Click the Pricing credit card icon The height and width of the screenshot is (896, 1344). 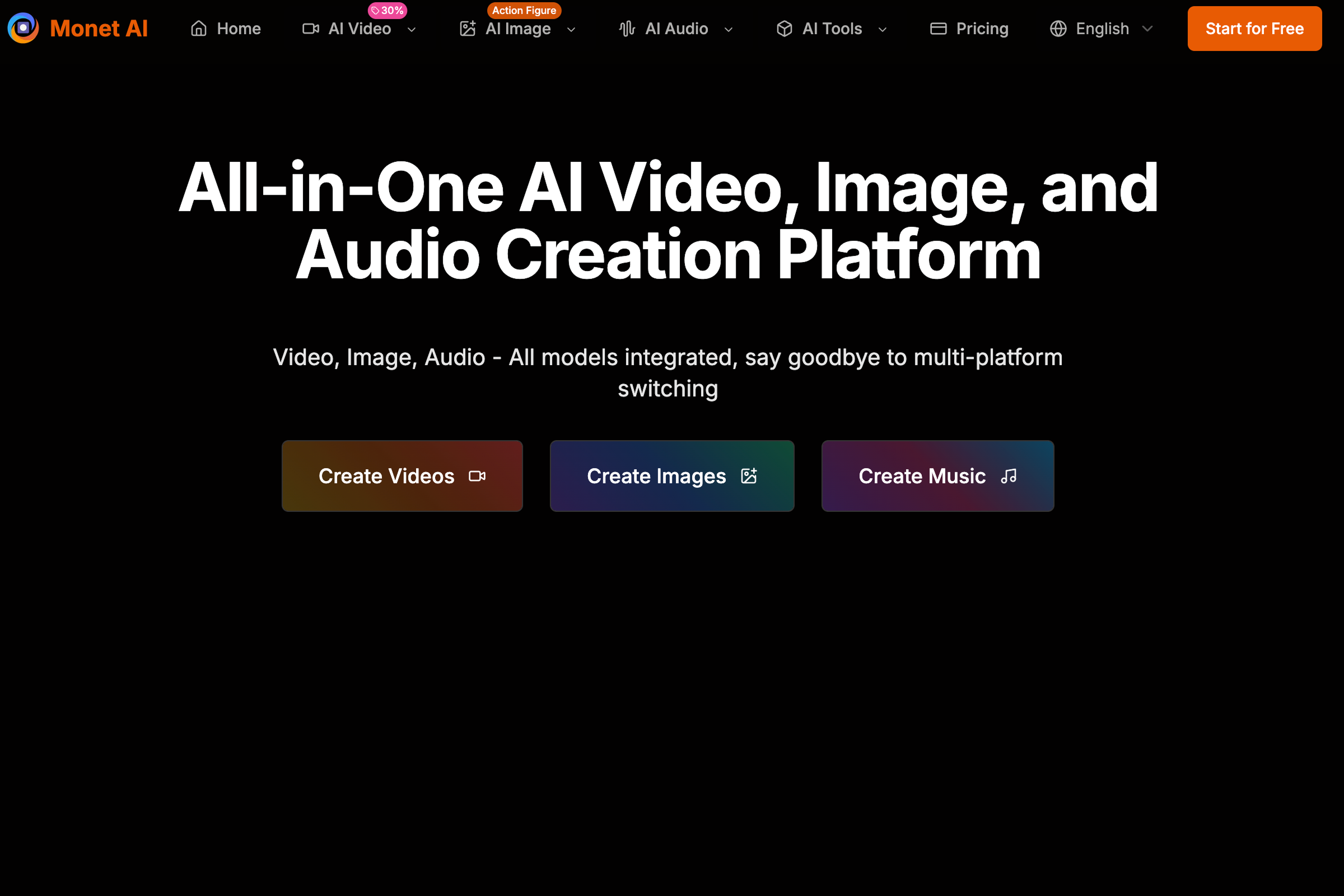click(x=937, y=29)
